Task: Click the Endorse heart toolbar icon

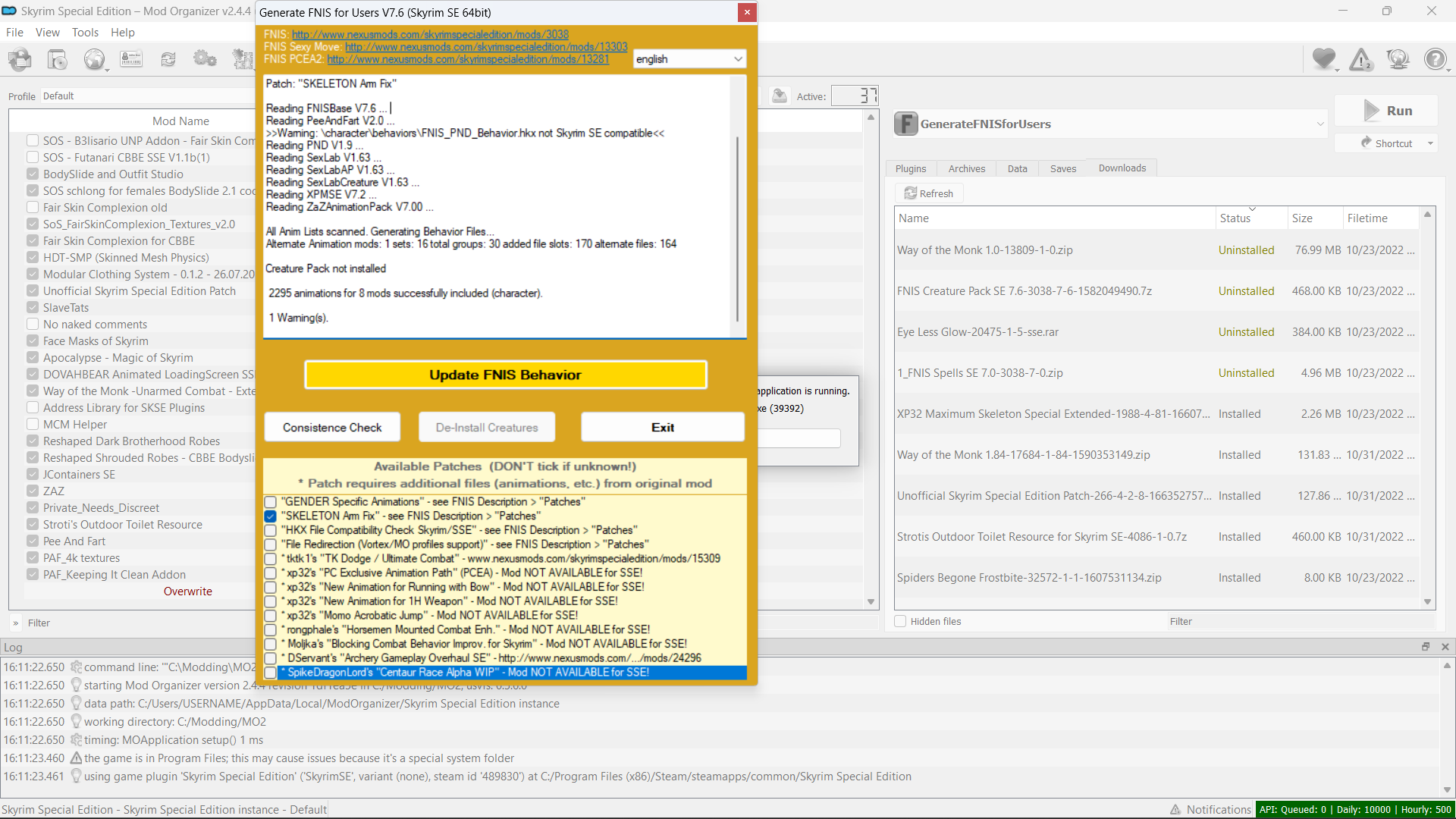Action: coord(1324,59)
